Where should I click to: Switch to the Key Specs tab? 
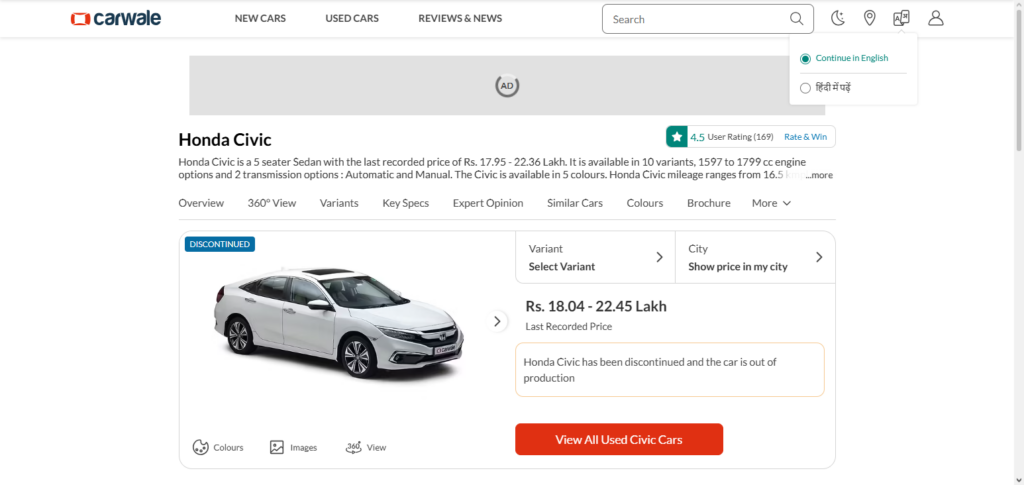pyautogui.click(x=406, y=203)
